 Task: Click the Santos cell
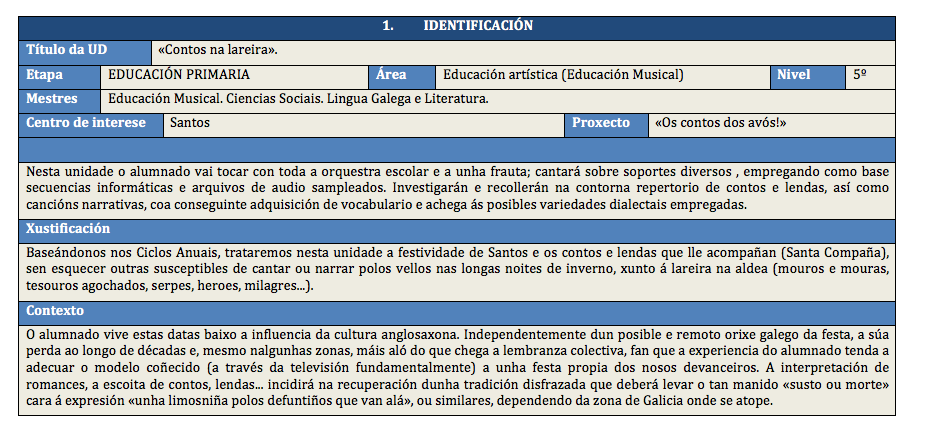pyautogui.click(x=363, y=124)
